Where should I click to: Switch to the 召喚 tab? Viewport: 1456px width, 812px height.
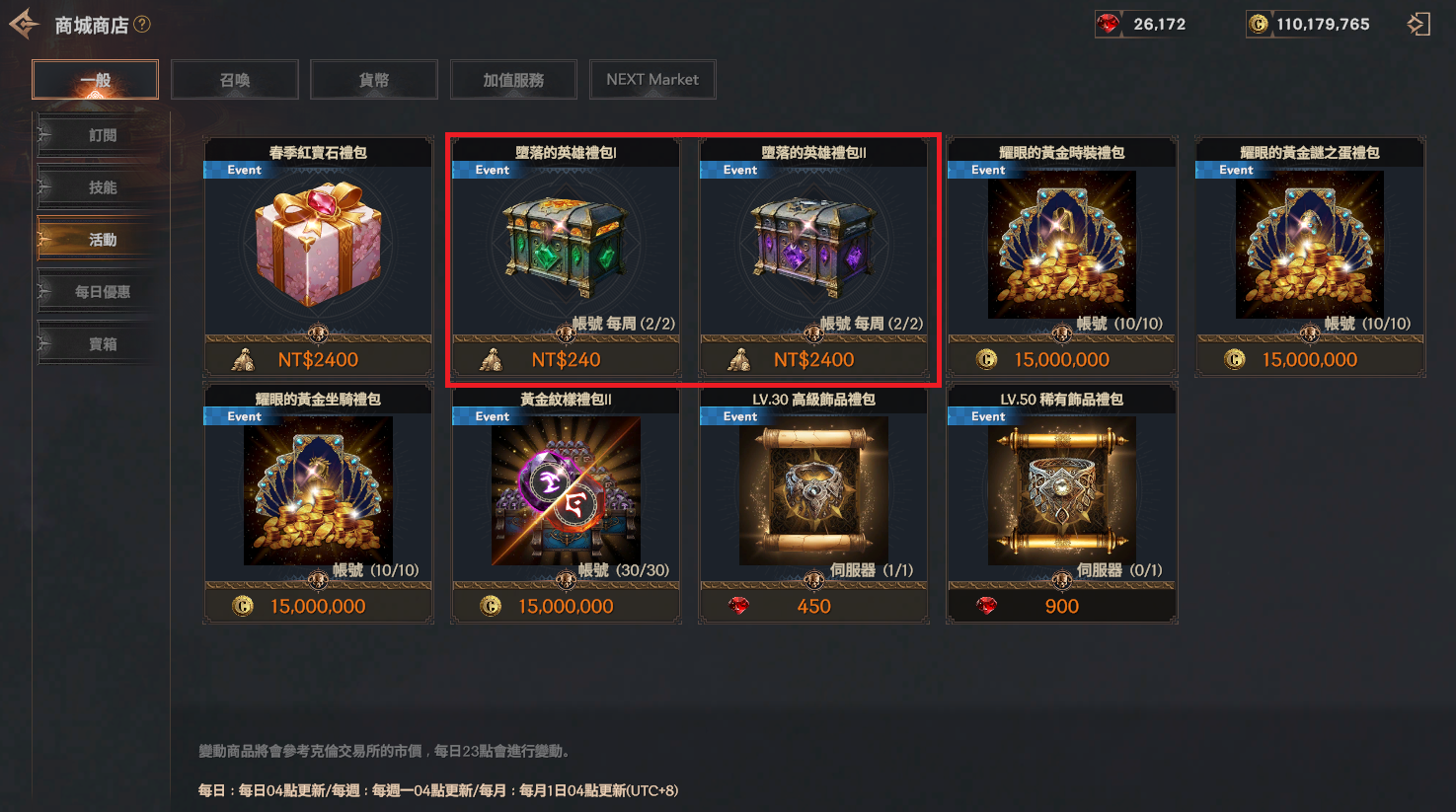(x=235, y=80)
